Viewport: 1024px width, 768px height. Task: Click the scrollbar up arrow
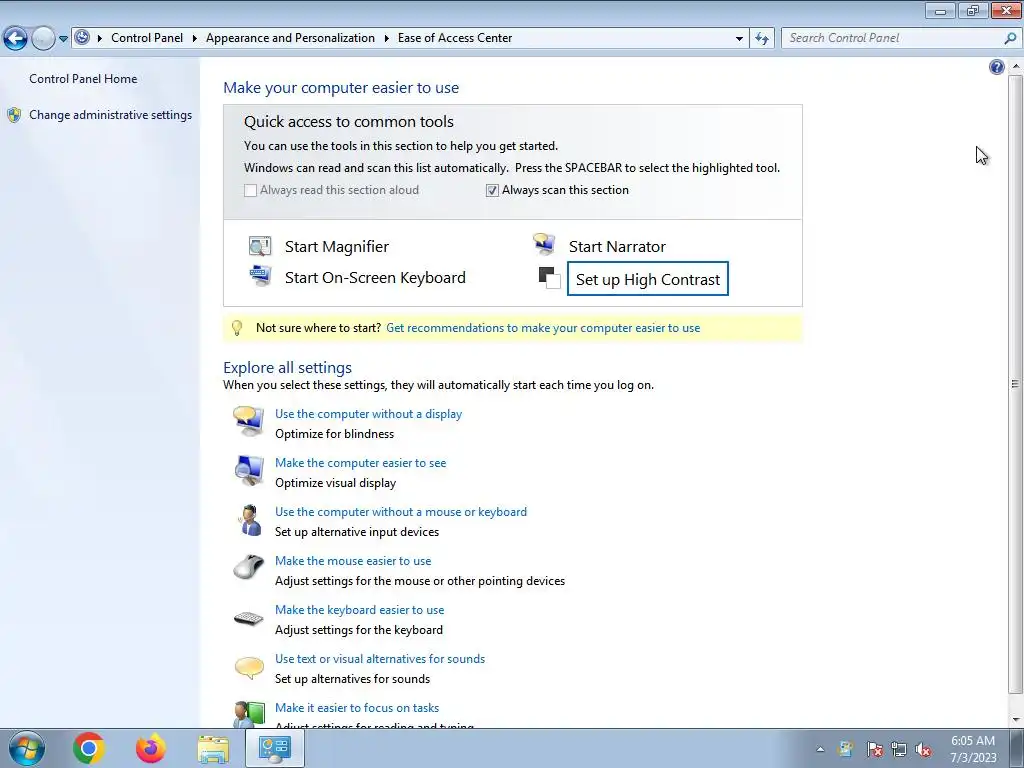(x=1016, y=67)
